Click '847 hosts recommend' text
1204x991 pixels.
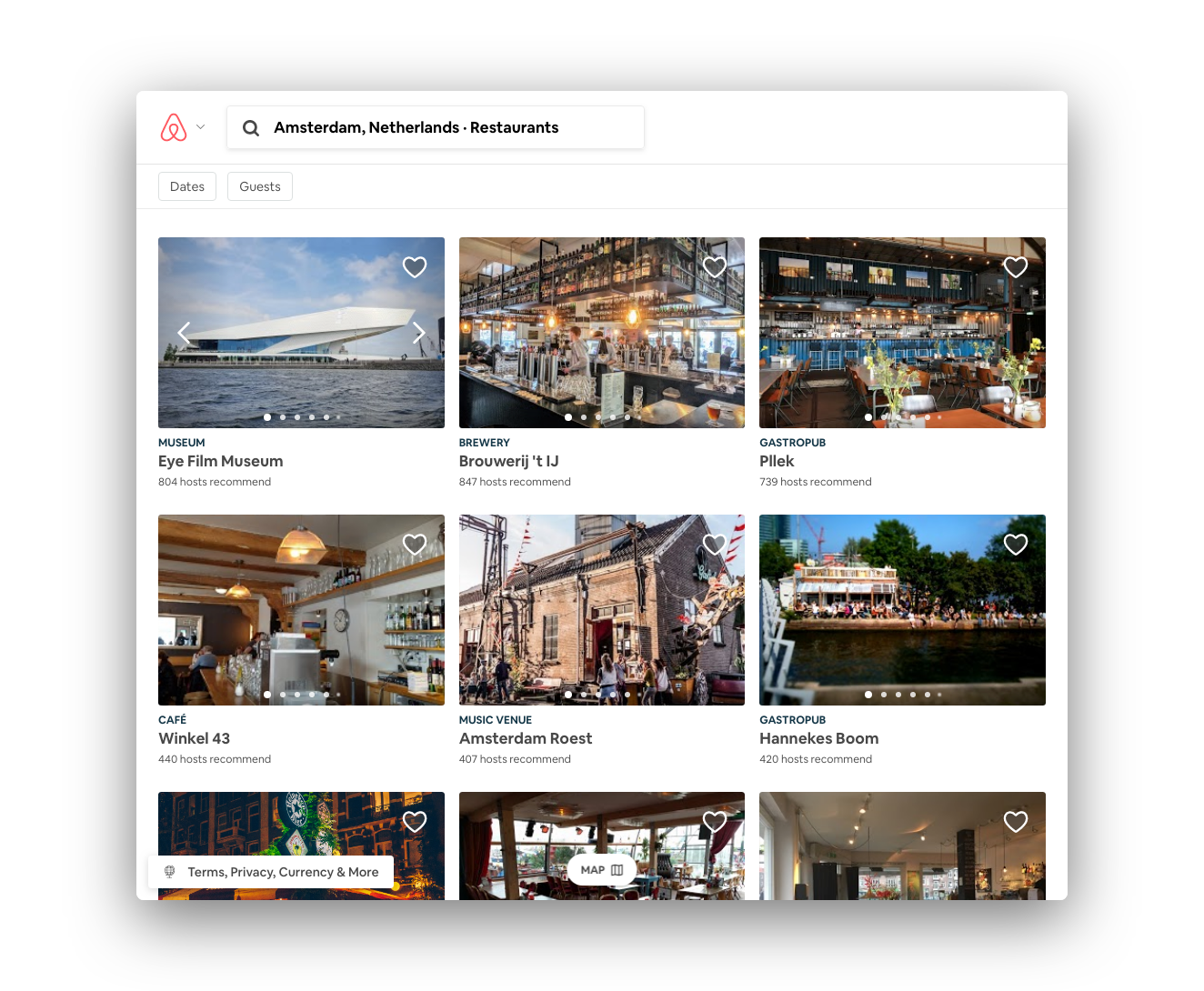click(x=515, y=482)
